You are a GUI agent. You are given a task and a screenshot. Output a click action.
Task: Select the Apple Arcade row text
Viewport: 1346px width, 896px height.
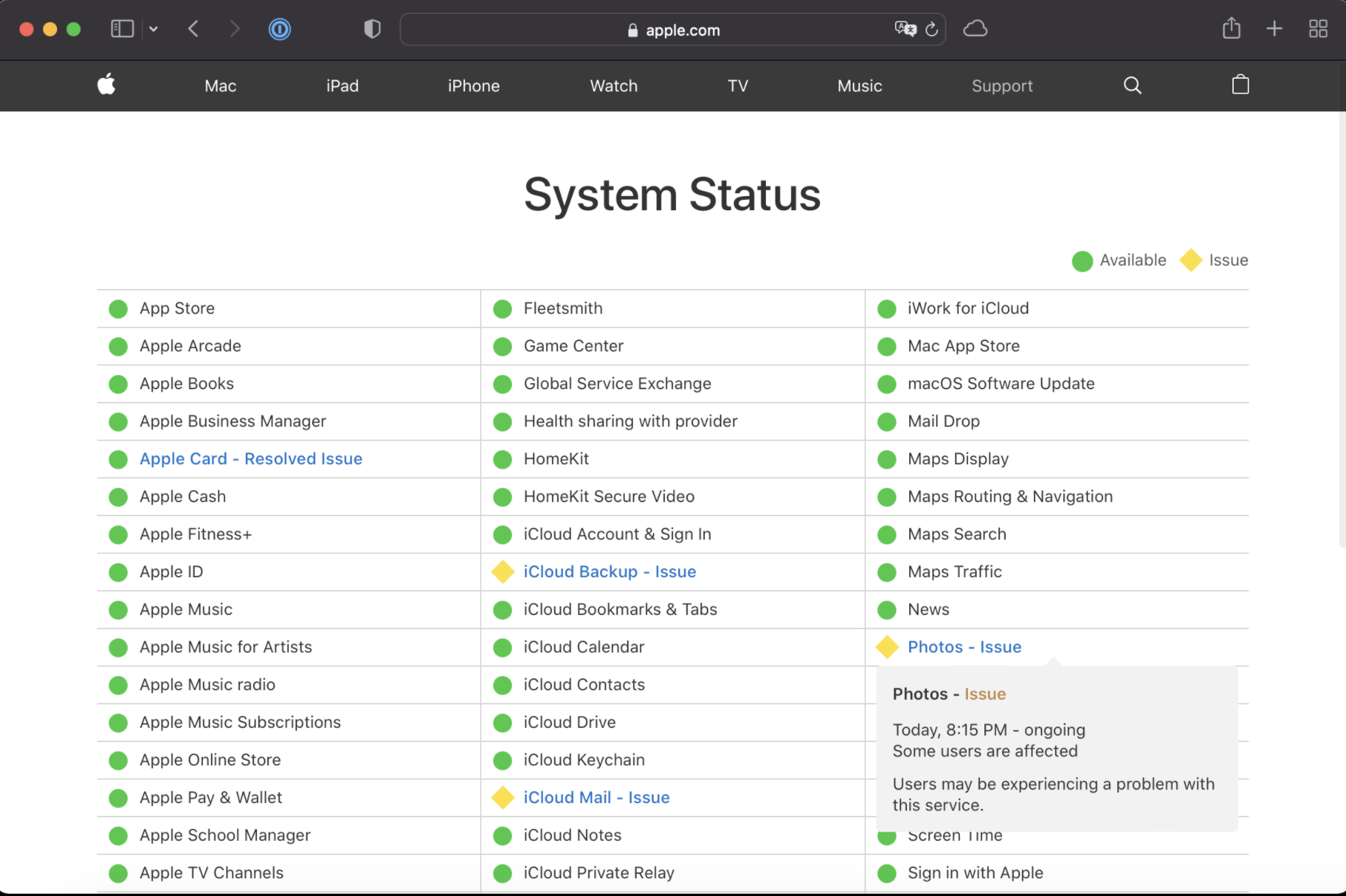(x=190, y=345)
